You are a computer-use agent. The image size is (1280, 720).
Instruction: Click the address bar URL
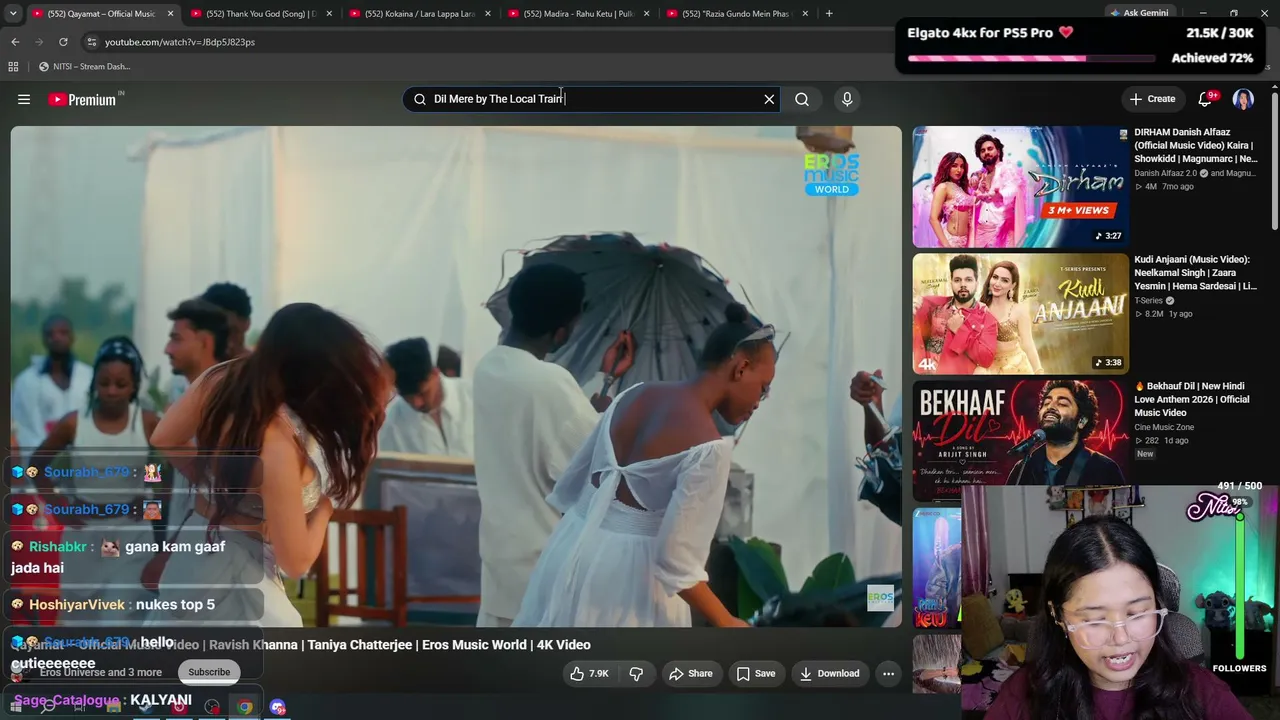point(180,42)
